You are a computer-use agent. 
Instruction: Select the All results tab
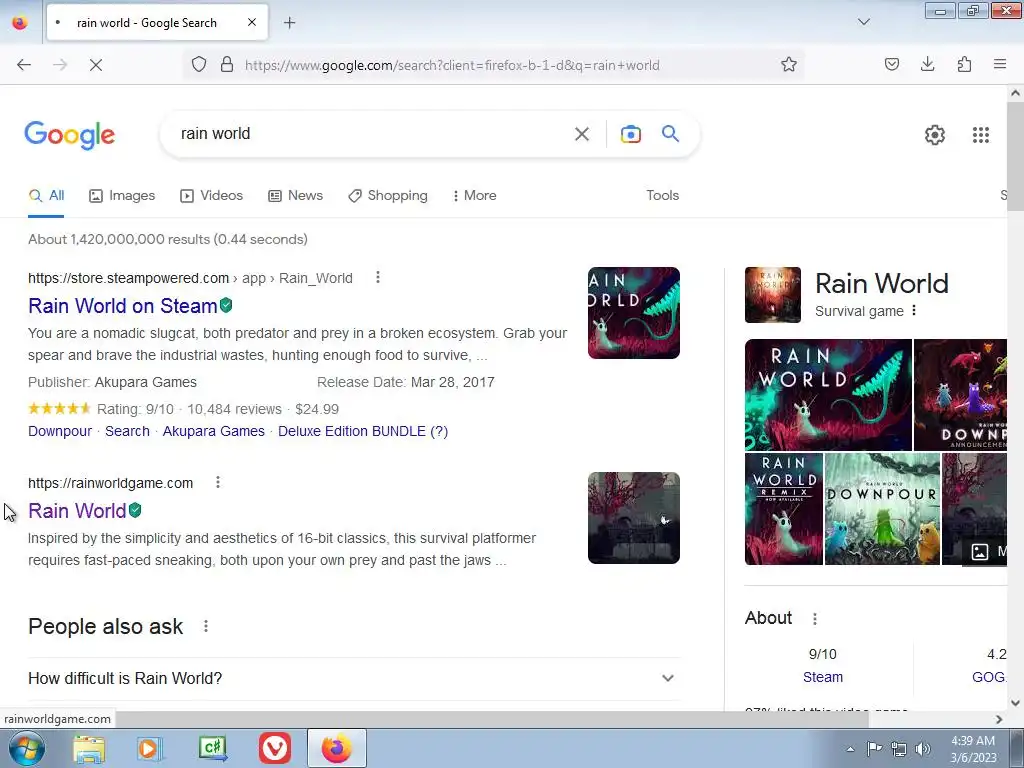(x=46, y=196)
